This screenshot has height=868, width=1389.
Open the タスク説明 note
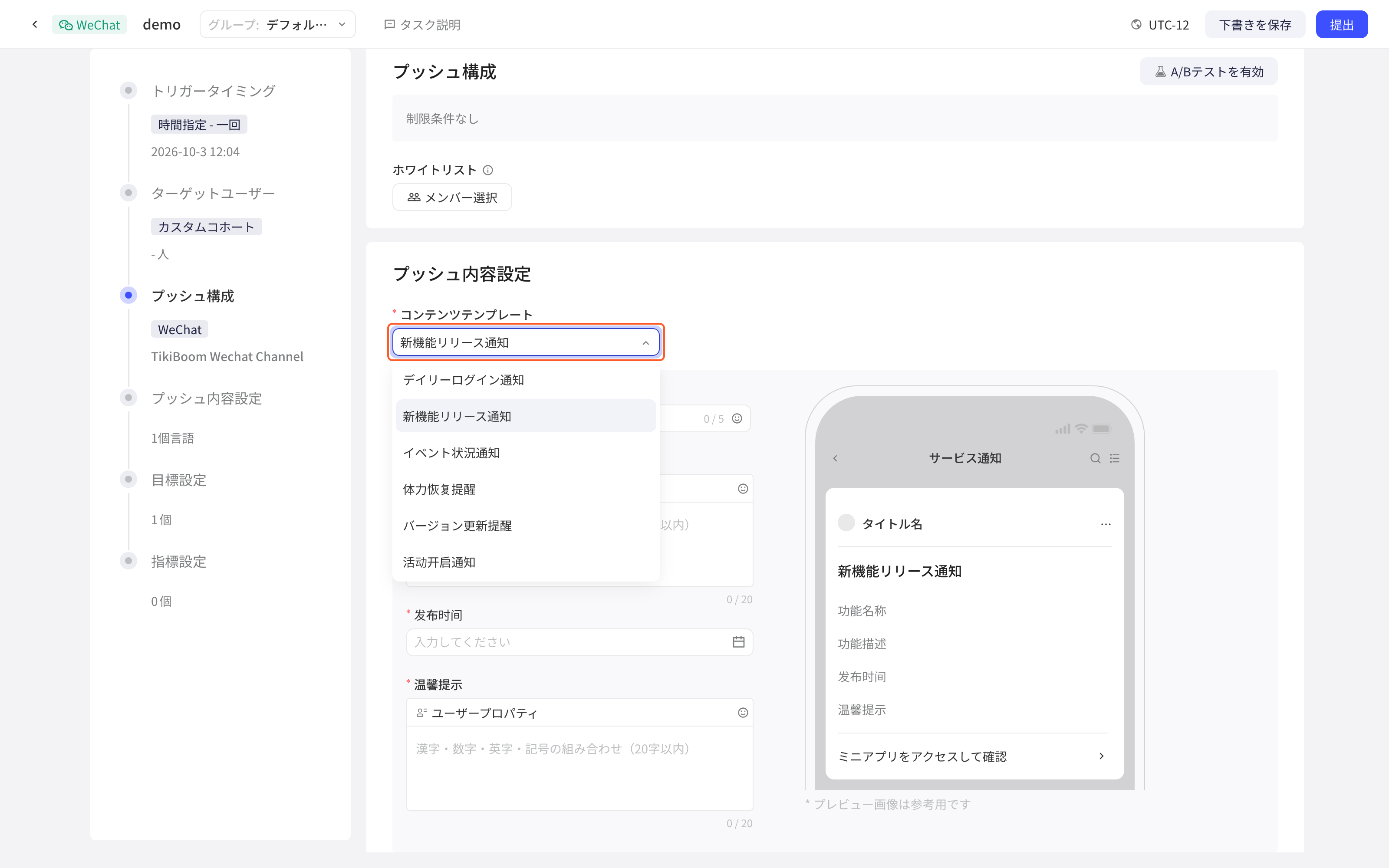[x=422, y=25]
